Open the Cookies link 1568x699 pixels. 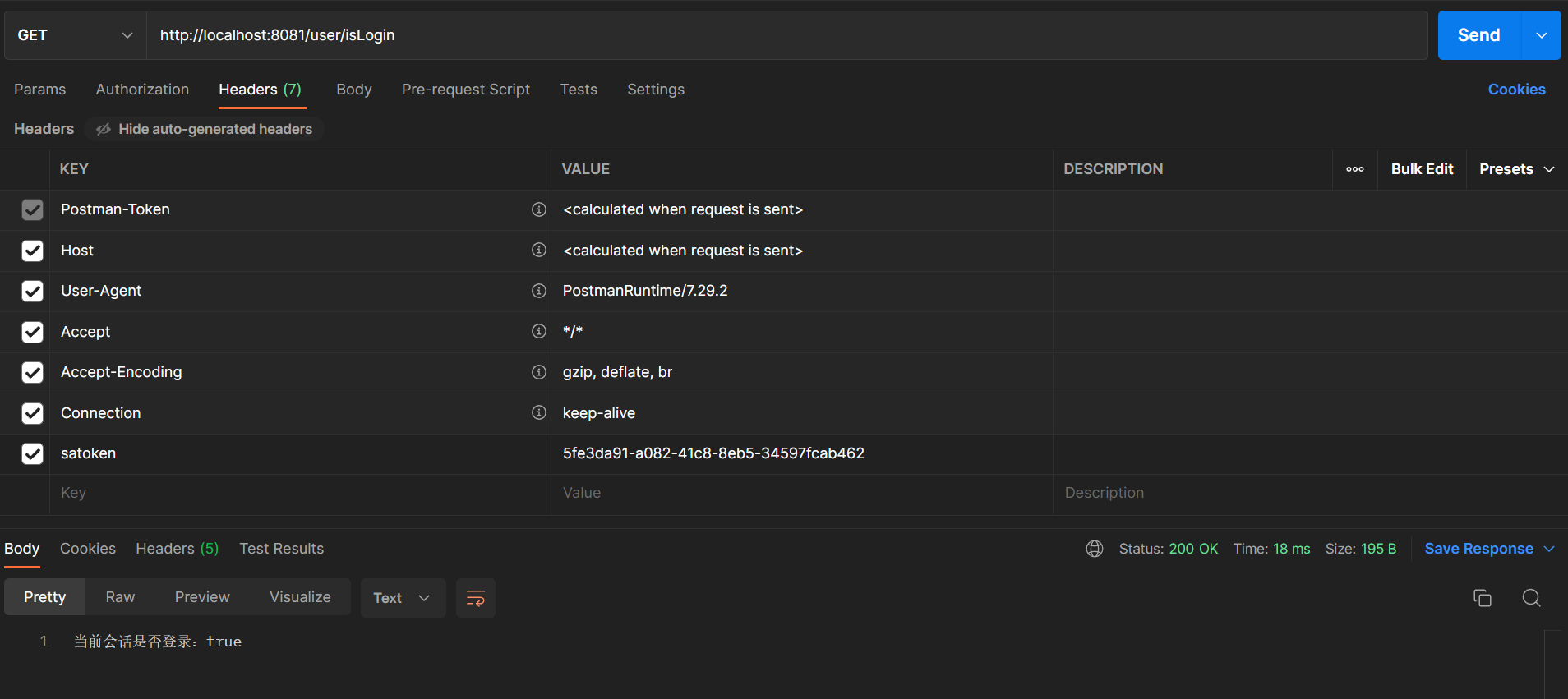point(1516,90)
